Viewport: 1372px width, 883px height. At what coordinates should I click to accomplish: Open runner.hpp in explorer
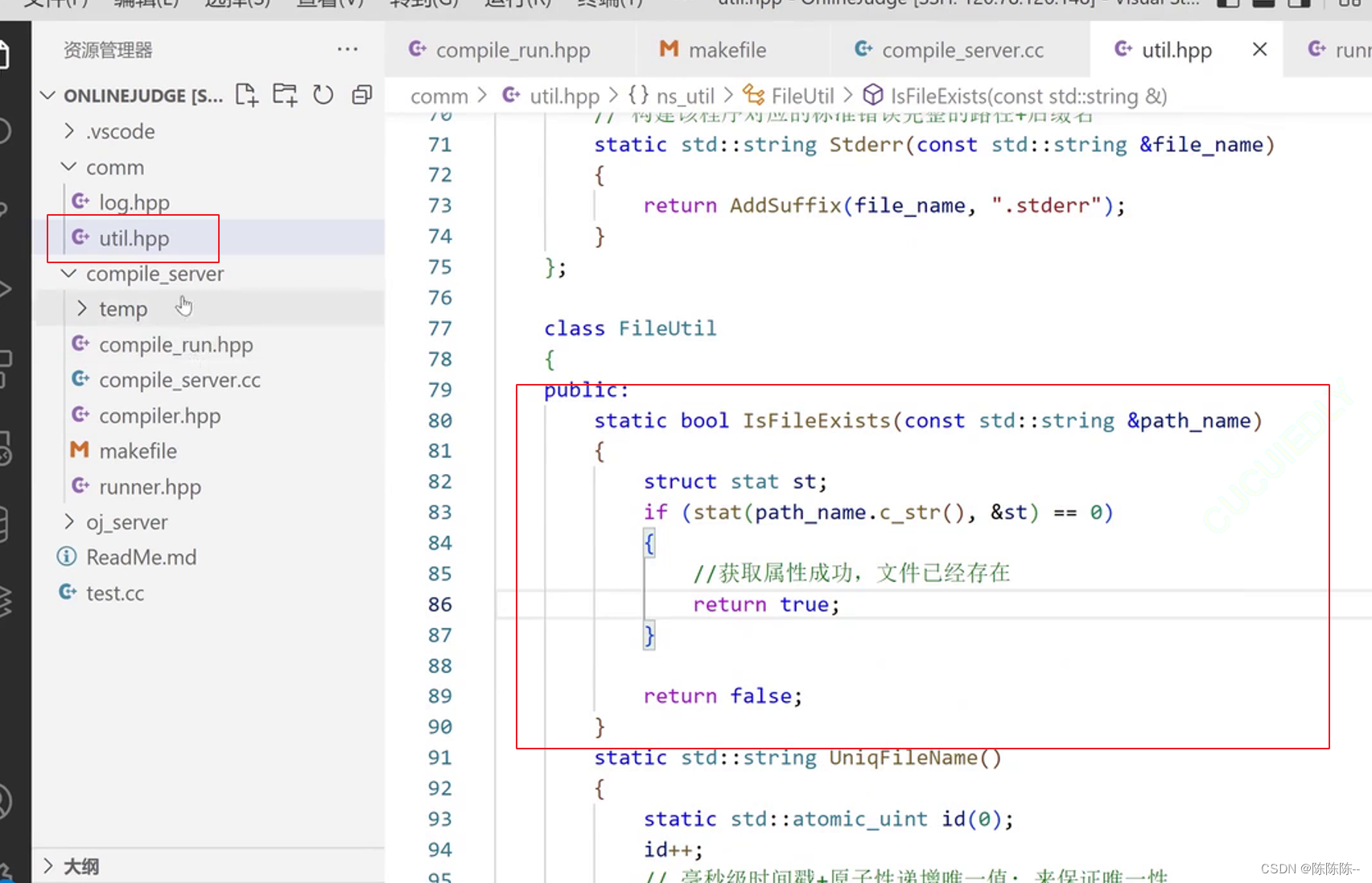pyautogui.click(x=209, y=486)
